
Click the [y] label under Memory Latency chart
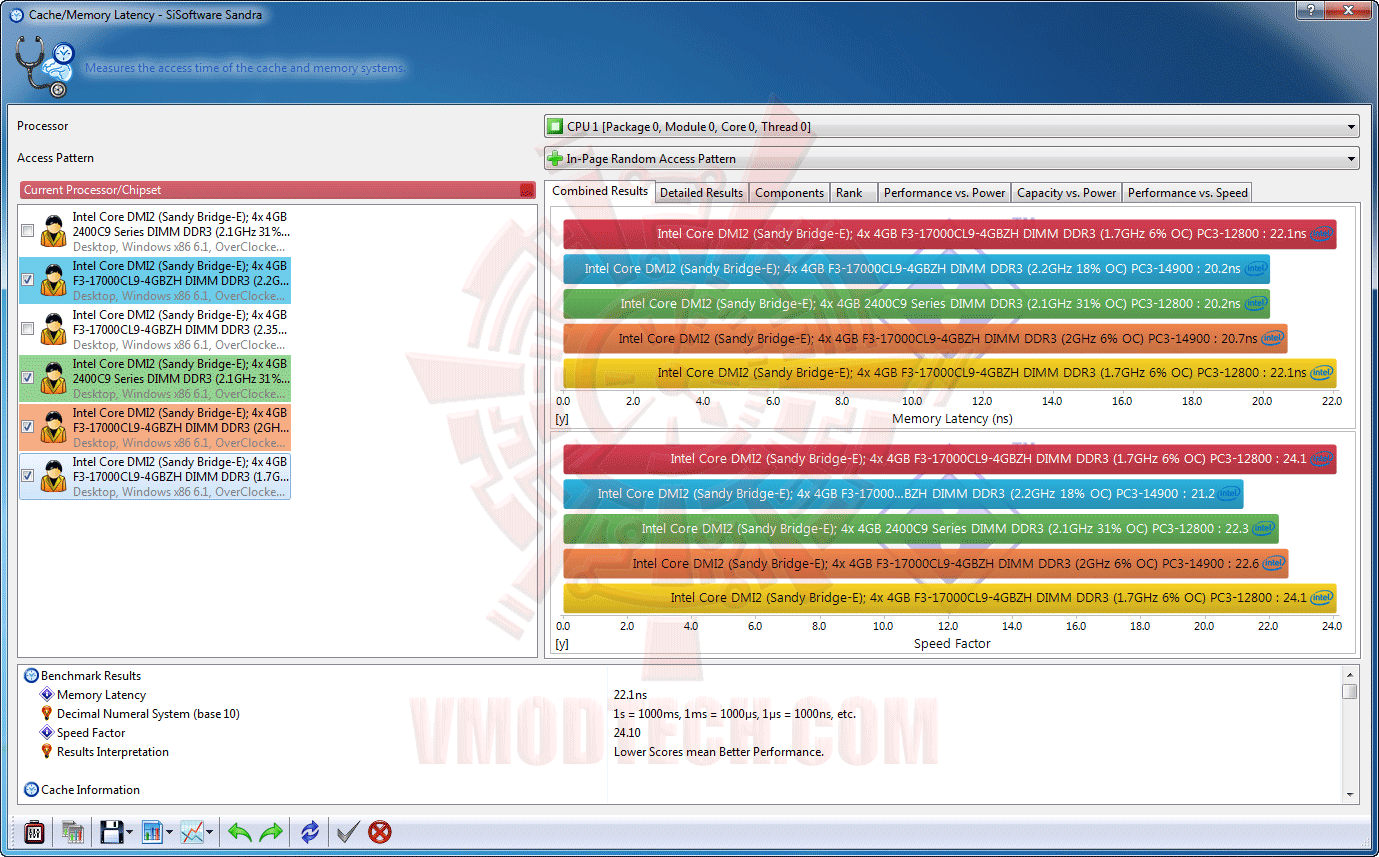tap(562, 419)
